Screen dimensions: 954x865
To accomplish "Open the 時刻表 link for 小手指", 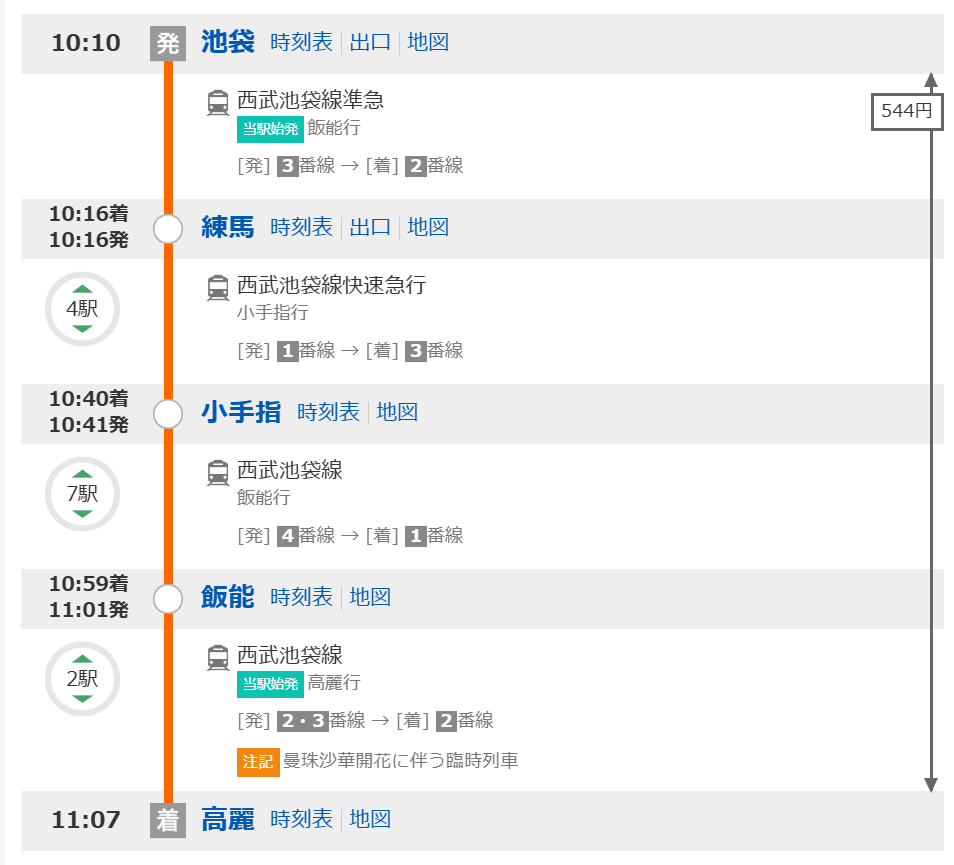I will tap(328, 413).
